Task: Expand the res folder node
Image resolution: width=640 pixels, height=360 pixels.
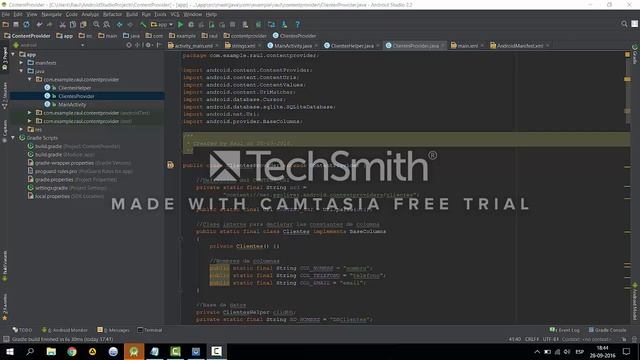Action: tap(21, 129)
